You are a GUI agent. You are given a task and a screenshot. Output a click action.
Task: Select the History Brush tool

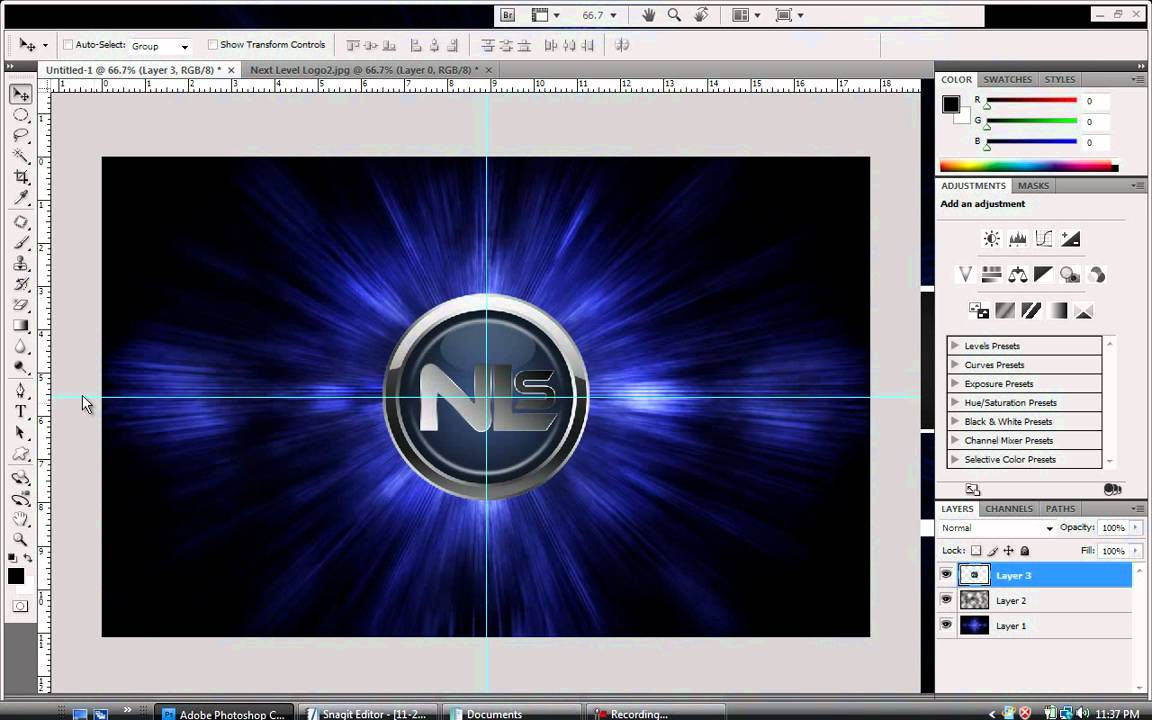[21, 284]
